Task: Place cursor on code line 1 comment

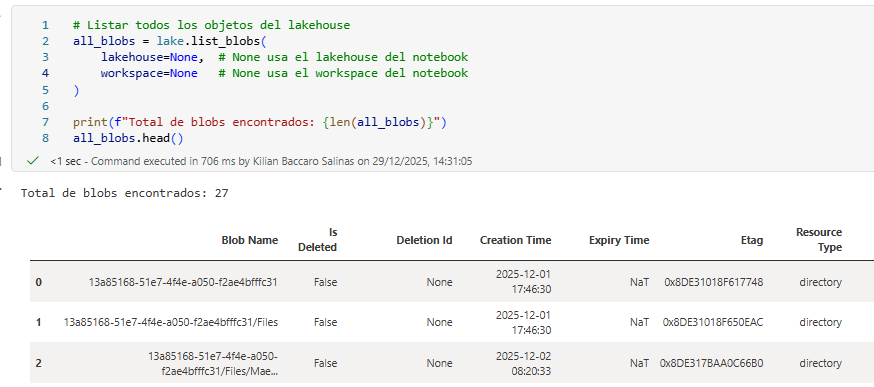Action: [211, 25]
